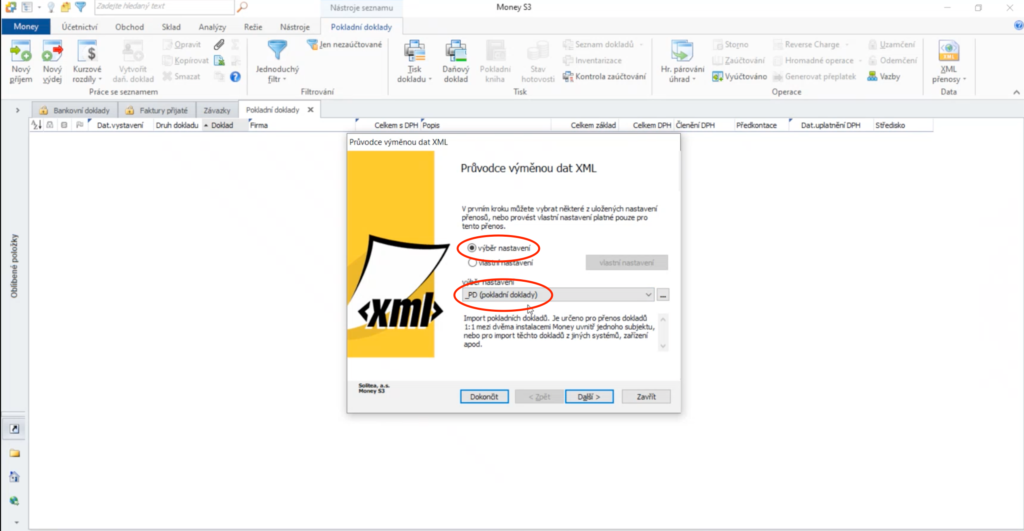Click the Money S3 app icon in title bar
This screenshot has height=531, width=1024.
tap(10, 7)
